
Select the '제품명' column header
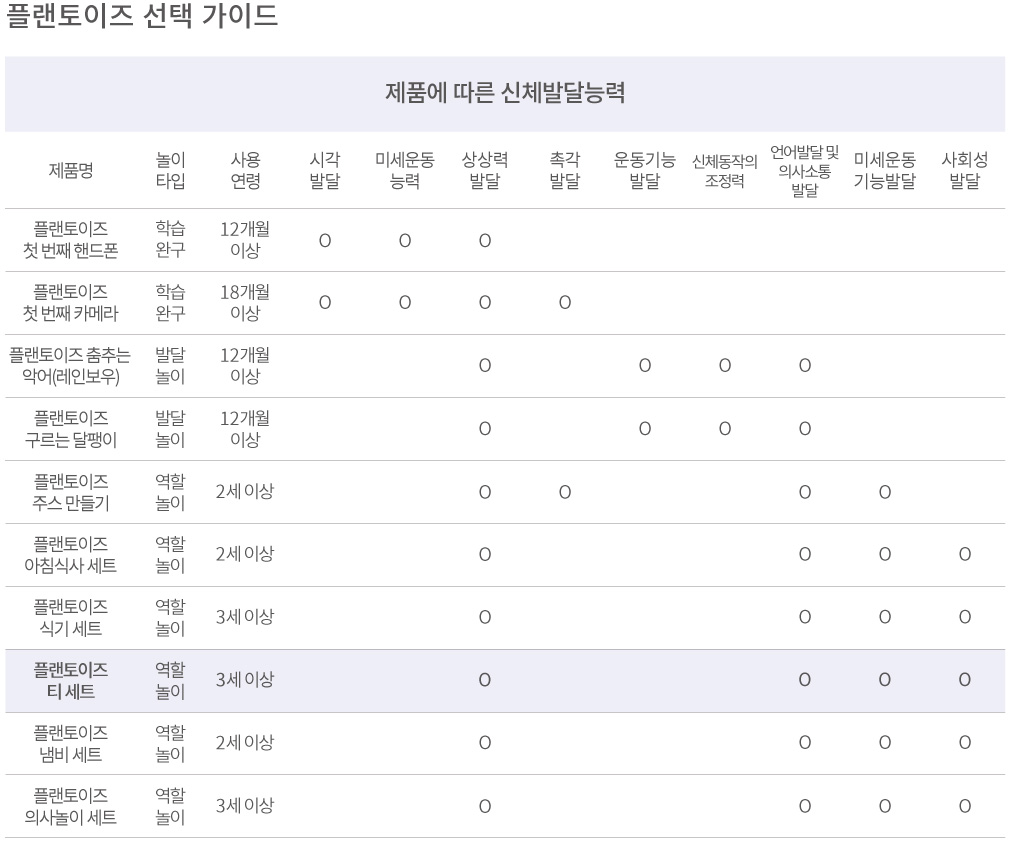71,170
